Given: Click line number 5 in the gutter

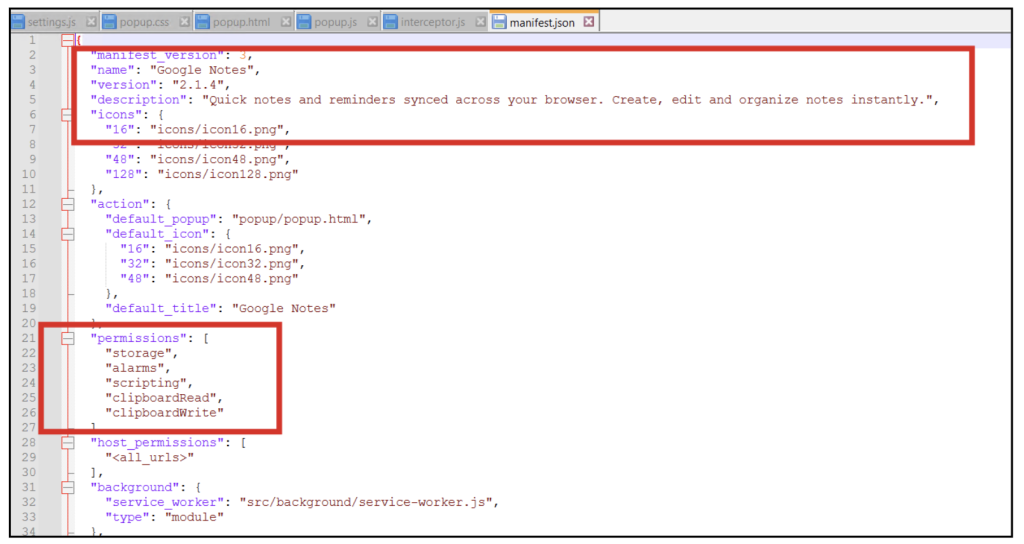Looking at the screenshot, I should (33, 100).
